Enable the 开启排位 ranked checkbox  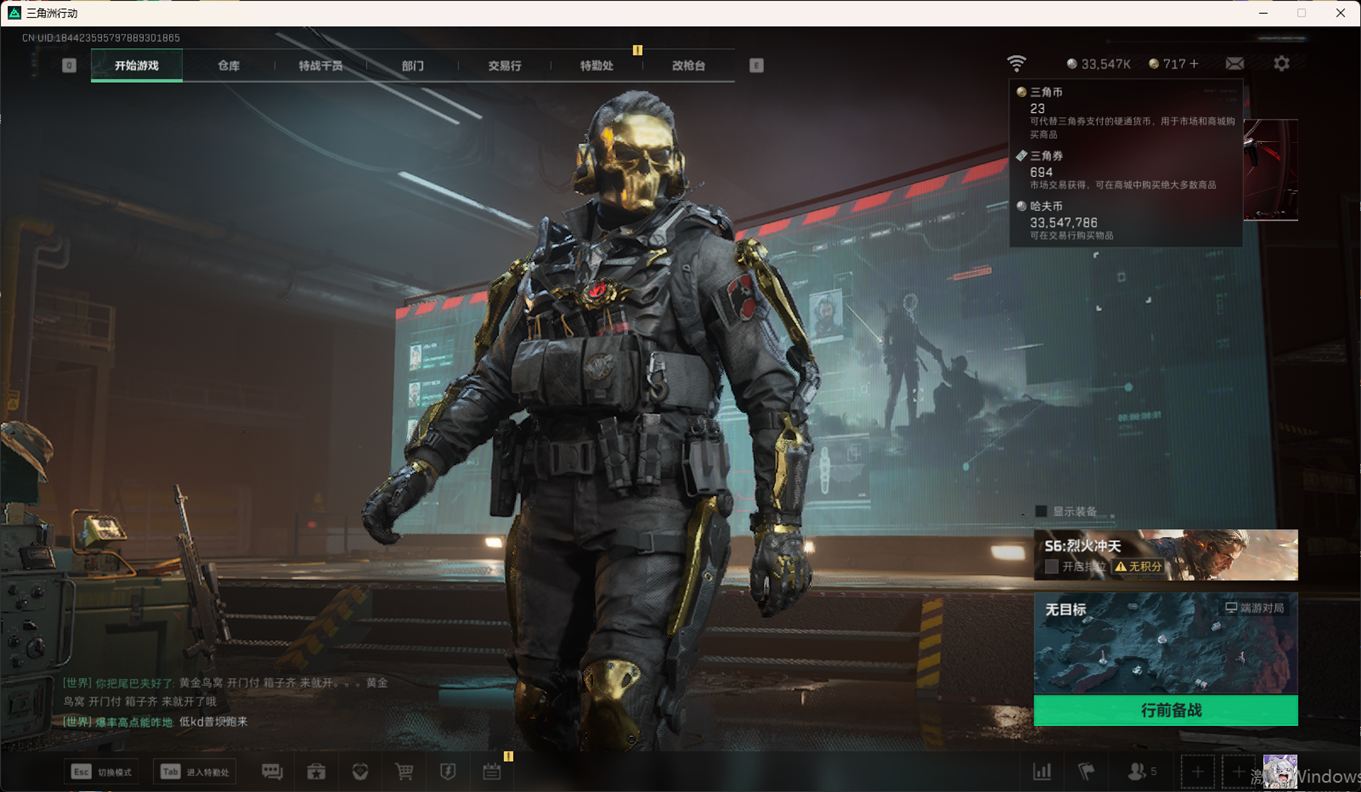1051,566
